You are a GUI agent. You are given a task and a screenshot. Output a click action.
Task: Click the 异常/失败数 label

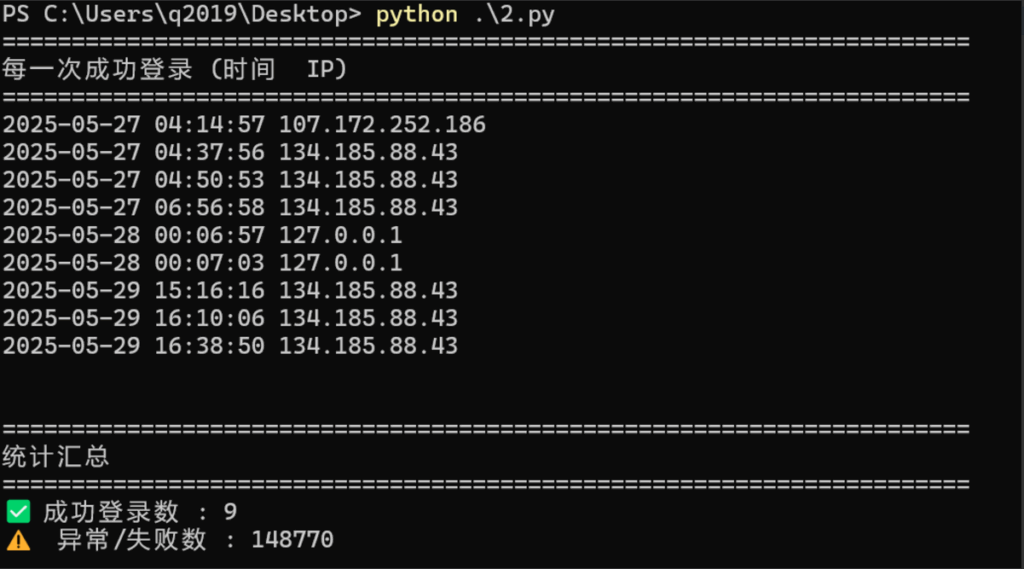tap(130, 540)
